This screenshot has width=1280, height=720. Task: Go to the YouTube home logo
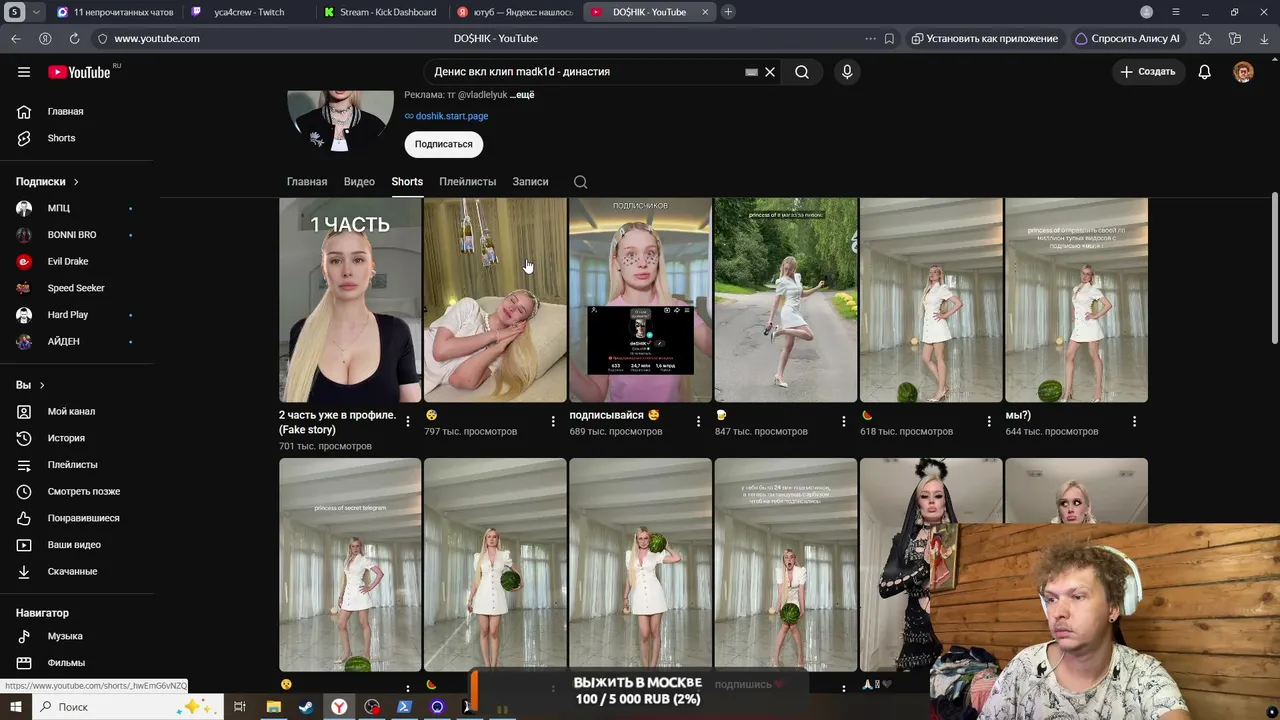79,72
